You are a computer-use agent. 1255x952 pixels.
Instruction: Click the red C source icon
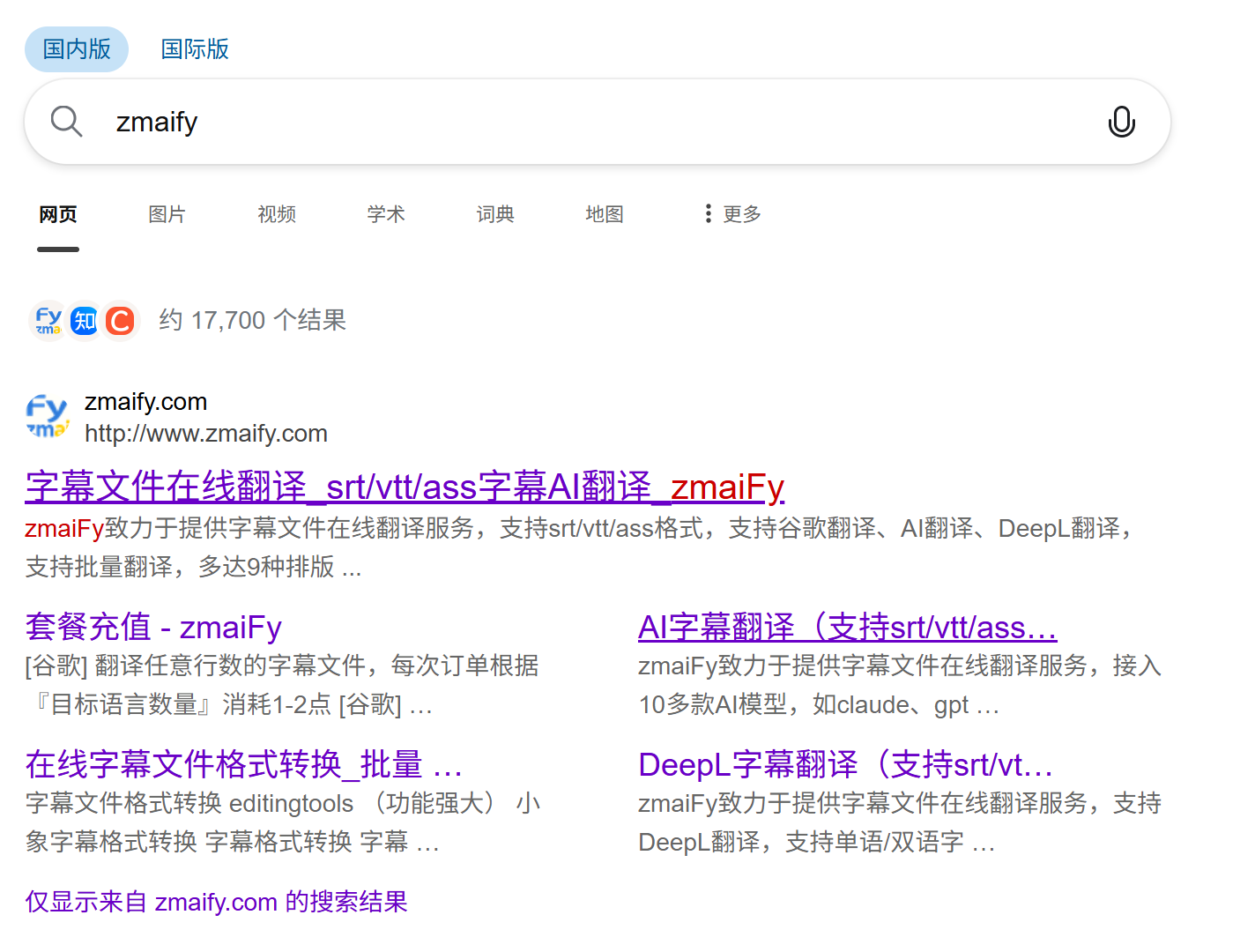[120, 321]
